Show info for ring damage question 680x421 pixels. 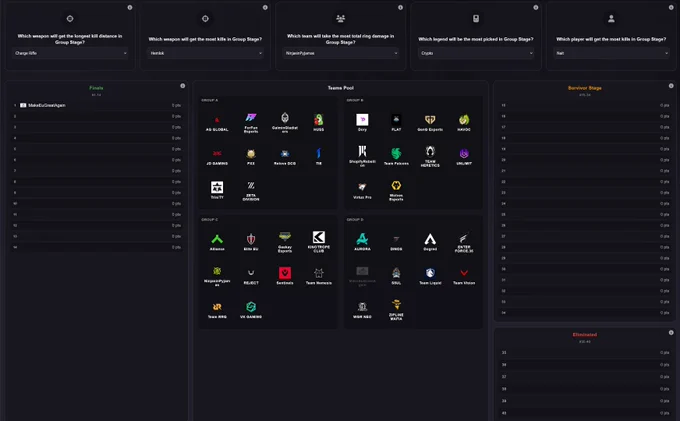pos(400,7)
